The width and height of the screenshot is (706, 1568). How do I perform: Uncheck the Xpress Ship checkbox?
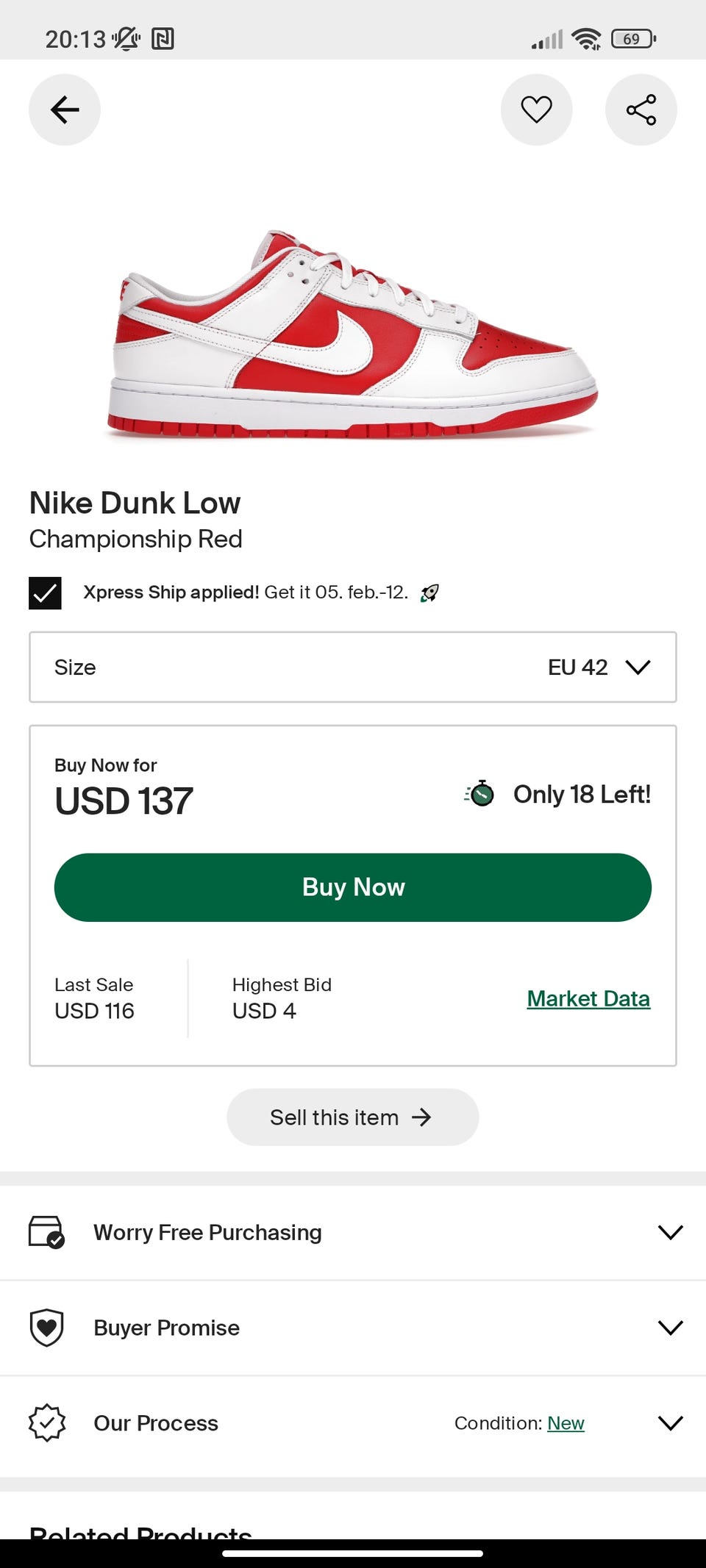(x=45, y=593)
